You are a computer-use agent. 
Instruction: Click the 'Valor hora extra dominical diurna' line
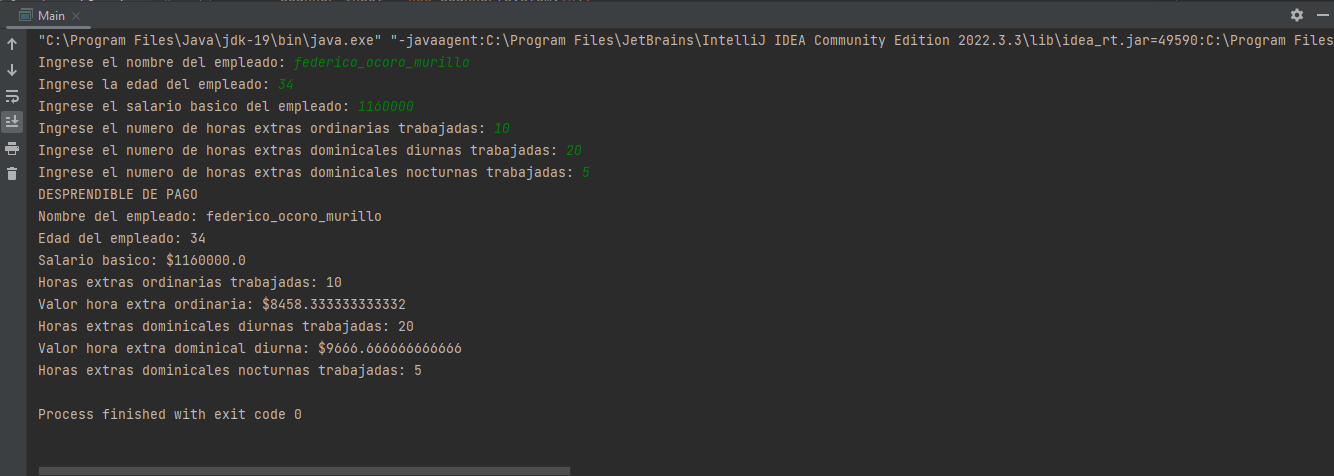(249, 348)
